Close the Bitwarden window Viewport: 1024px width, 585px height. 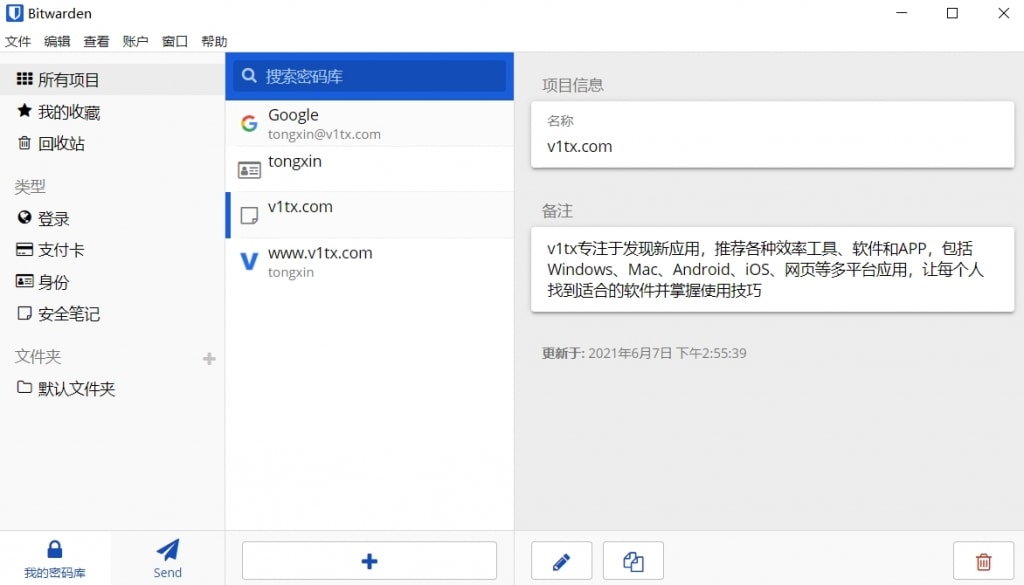(x=1004, y=13)
